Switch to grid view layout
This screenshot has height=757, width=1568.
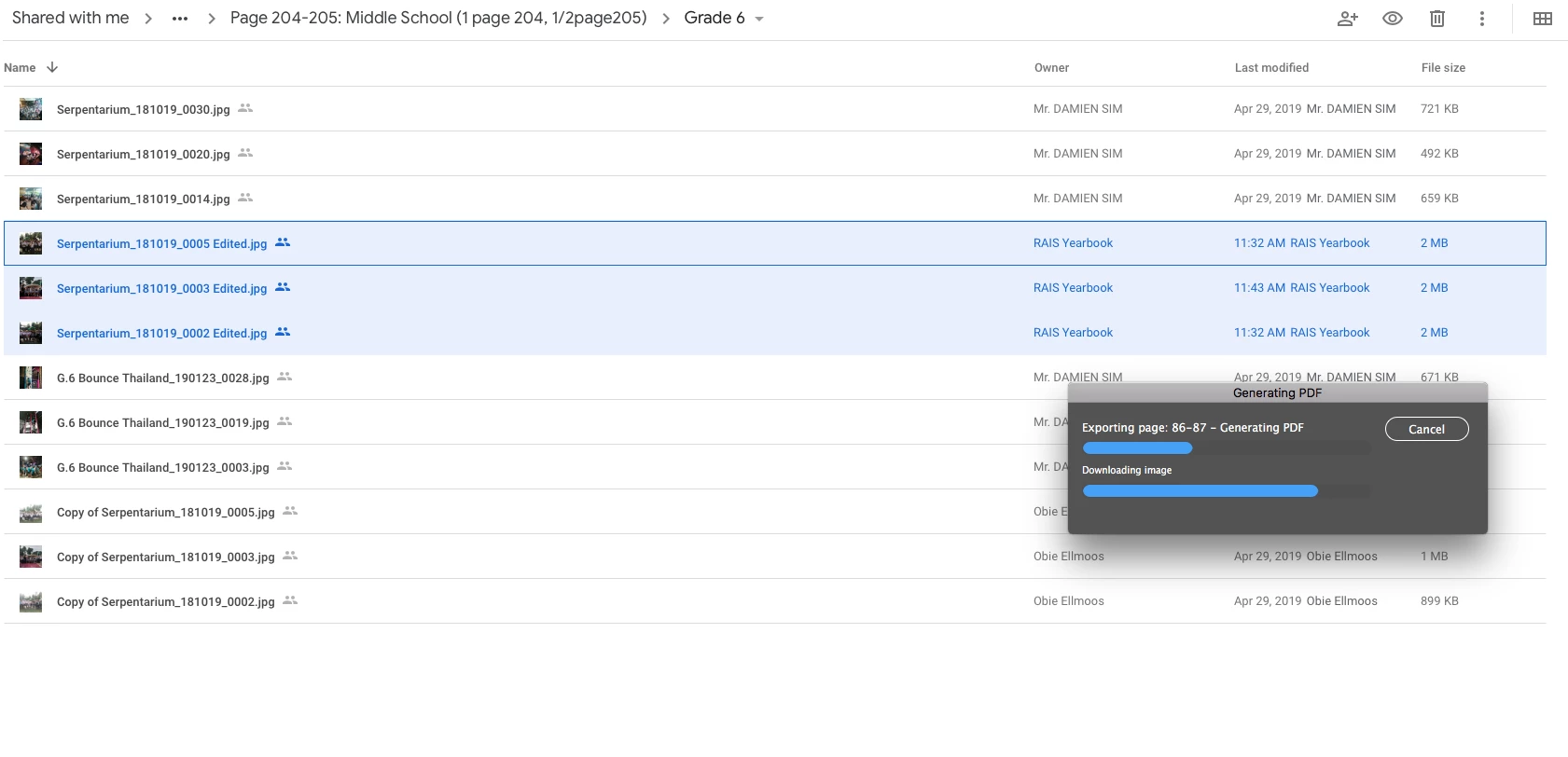click(x=1543, y=19)
